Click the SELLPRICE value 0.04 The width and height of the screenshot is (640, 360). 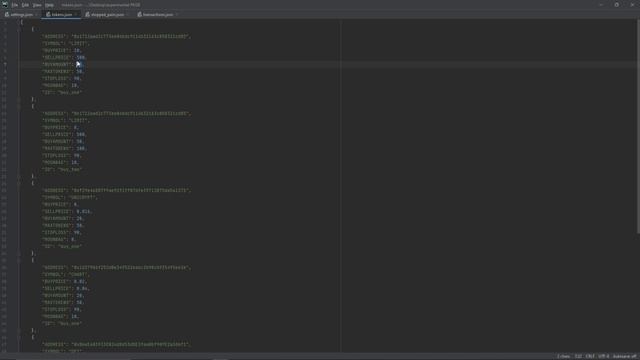(x=82, y=289)
